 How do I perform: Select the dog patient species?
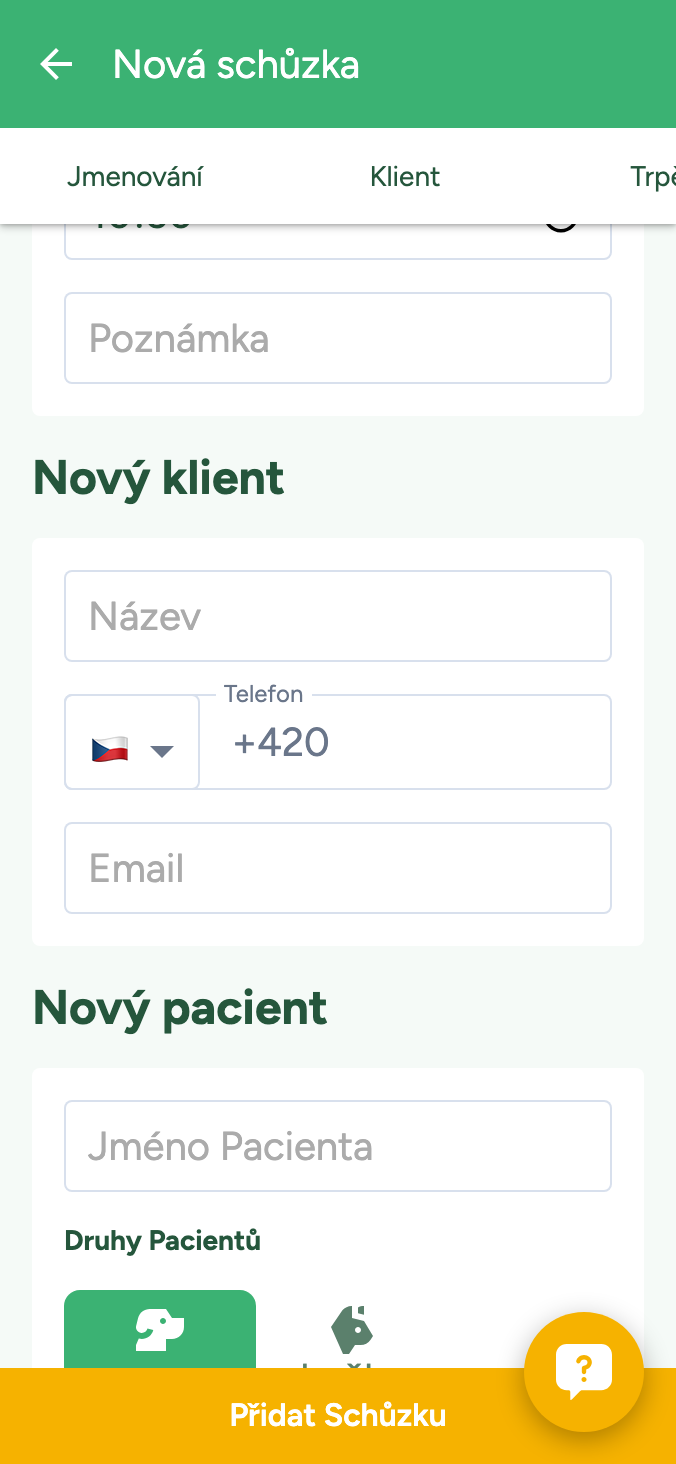coord(160,1330)
